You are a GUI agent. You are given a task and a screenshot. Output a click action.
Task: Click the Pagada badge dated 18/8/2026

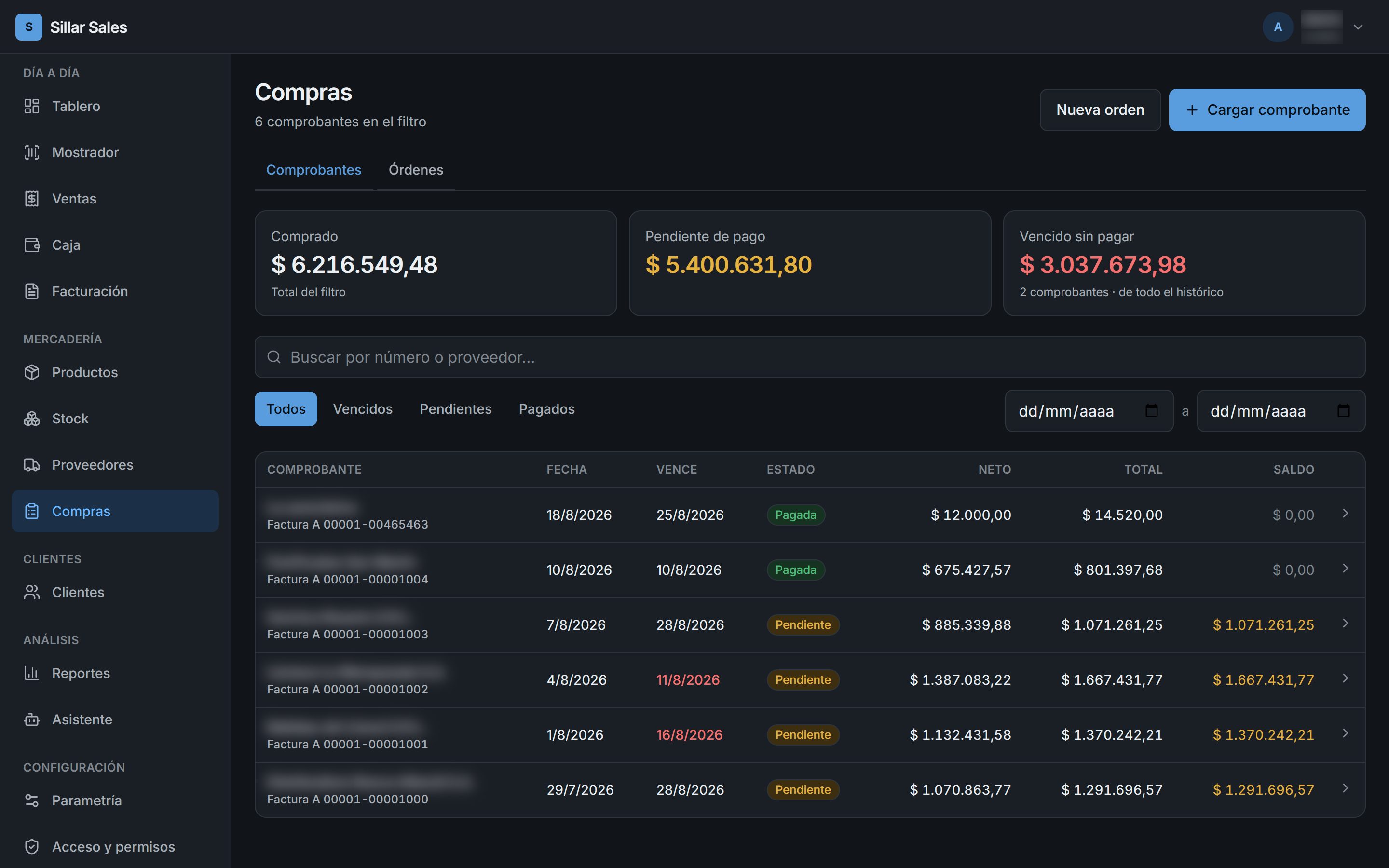(x=795, y=515)
